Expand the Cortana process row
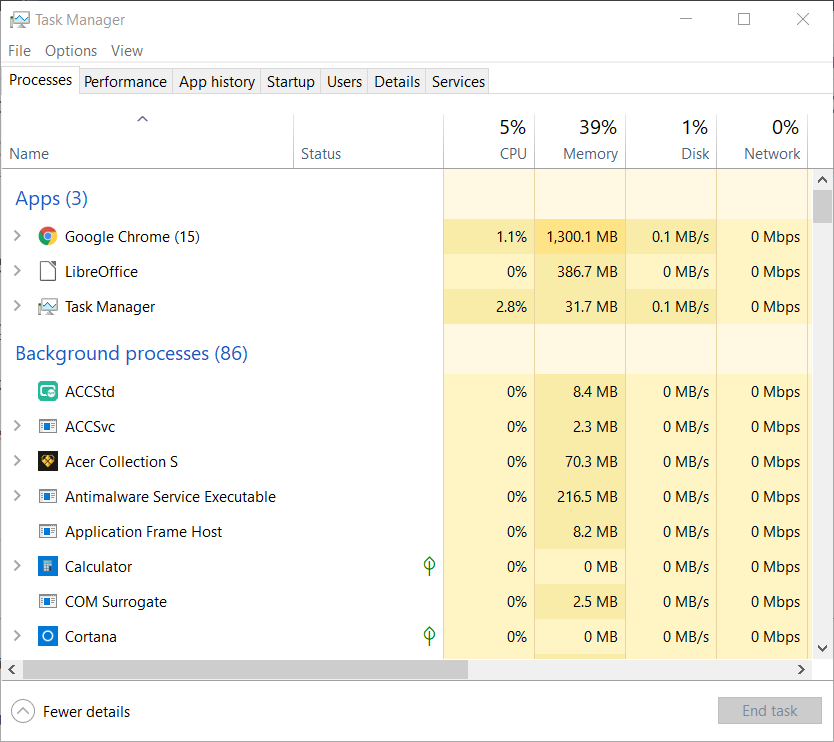 17,636
